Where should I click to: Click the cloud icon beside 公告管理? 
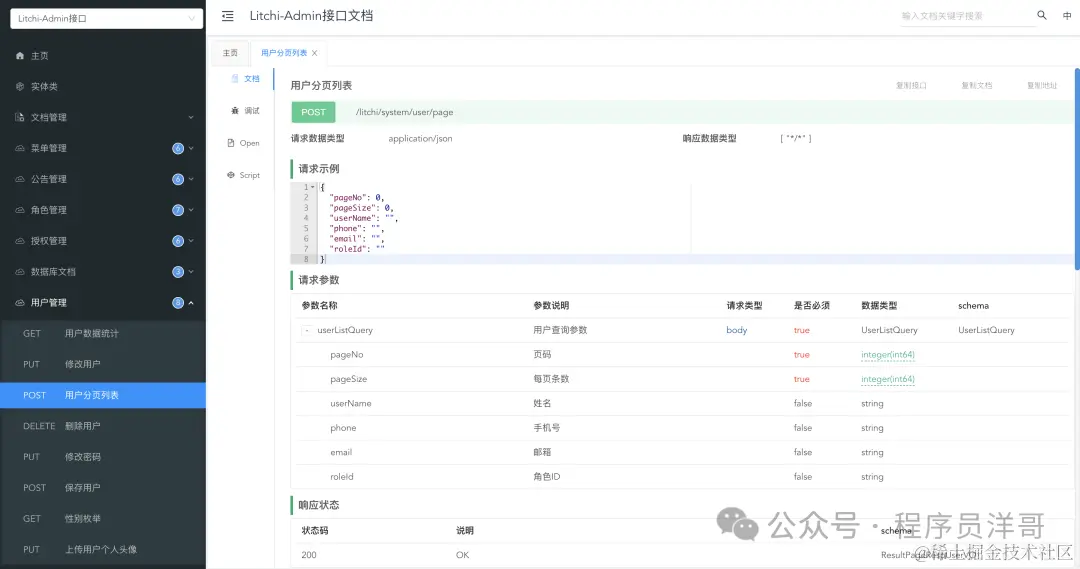tap(20, 179)
